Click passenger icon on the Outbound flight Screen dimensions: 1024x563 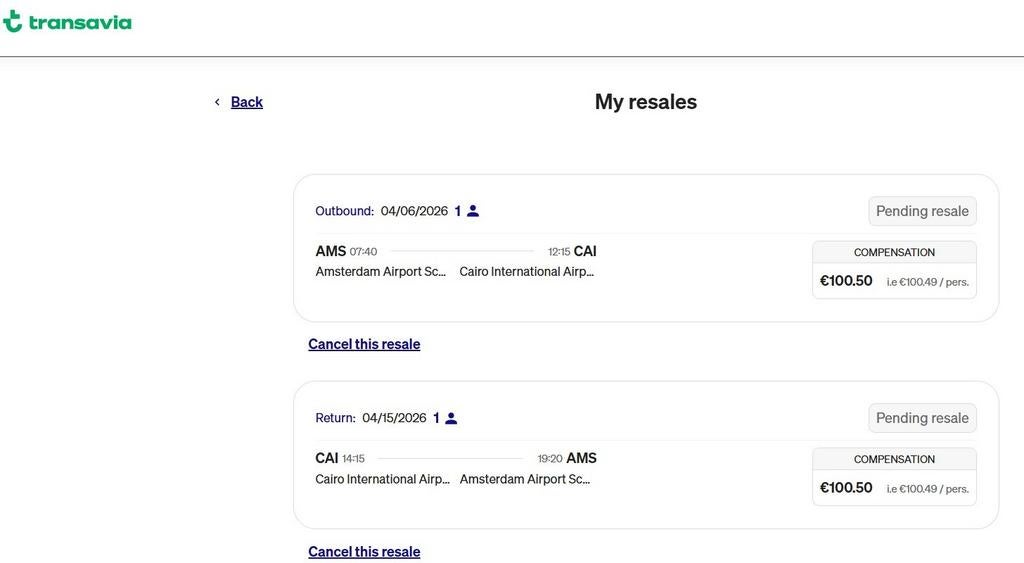(473, 211)
